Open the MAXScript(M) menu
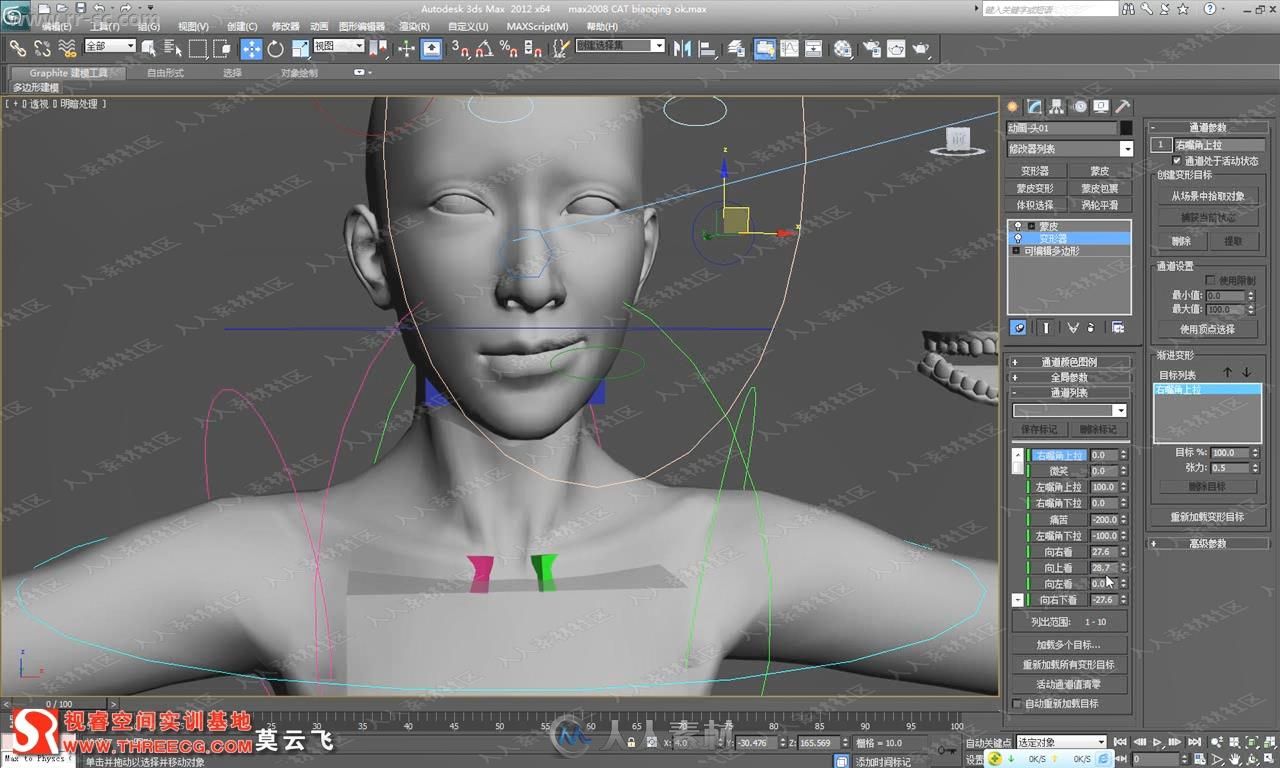This screenshot has width=1280, height=768. 537,27
